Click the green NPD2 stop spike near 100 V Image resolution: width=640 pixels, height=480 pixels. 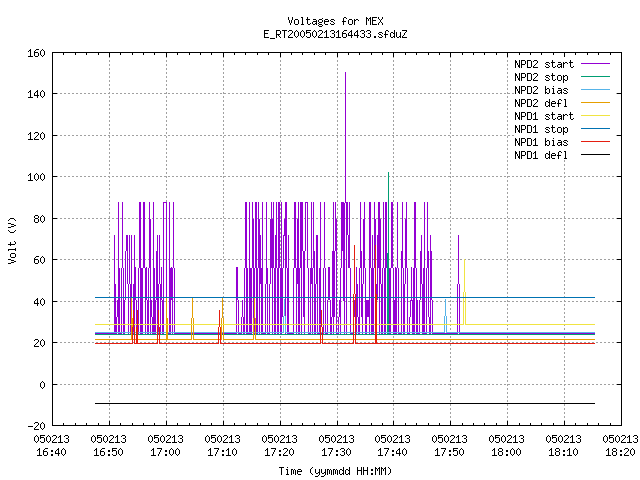(388, 212)
